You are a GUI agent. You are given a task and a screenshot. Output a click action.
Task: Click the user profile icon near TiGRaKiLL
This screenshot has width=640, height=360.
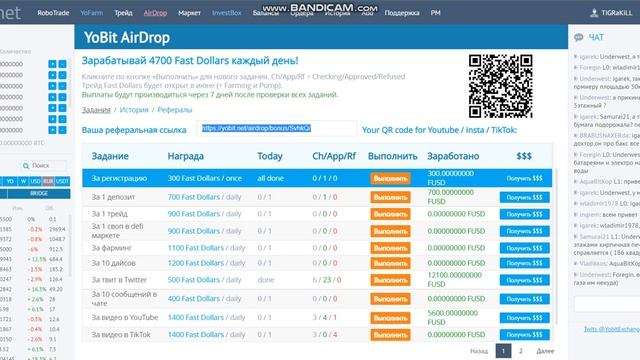pos(594,13)
